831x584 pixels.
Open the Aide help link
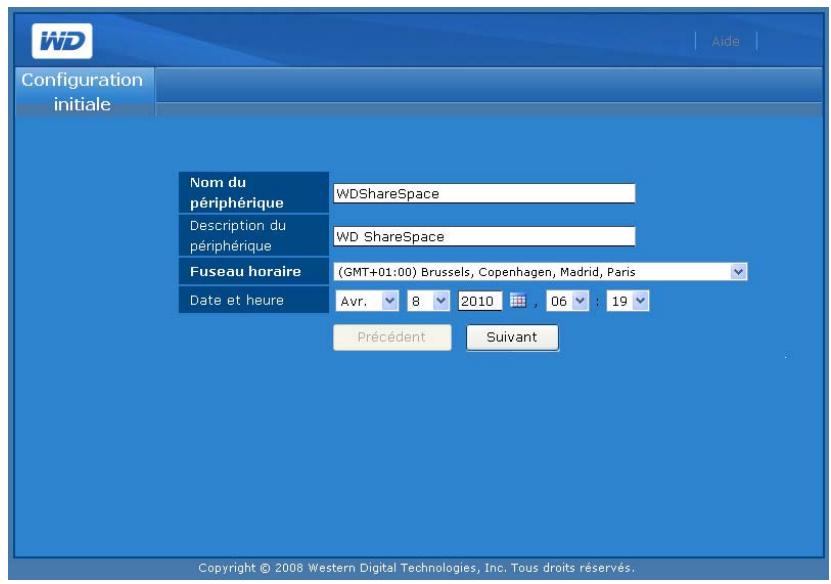726,41
